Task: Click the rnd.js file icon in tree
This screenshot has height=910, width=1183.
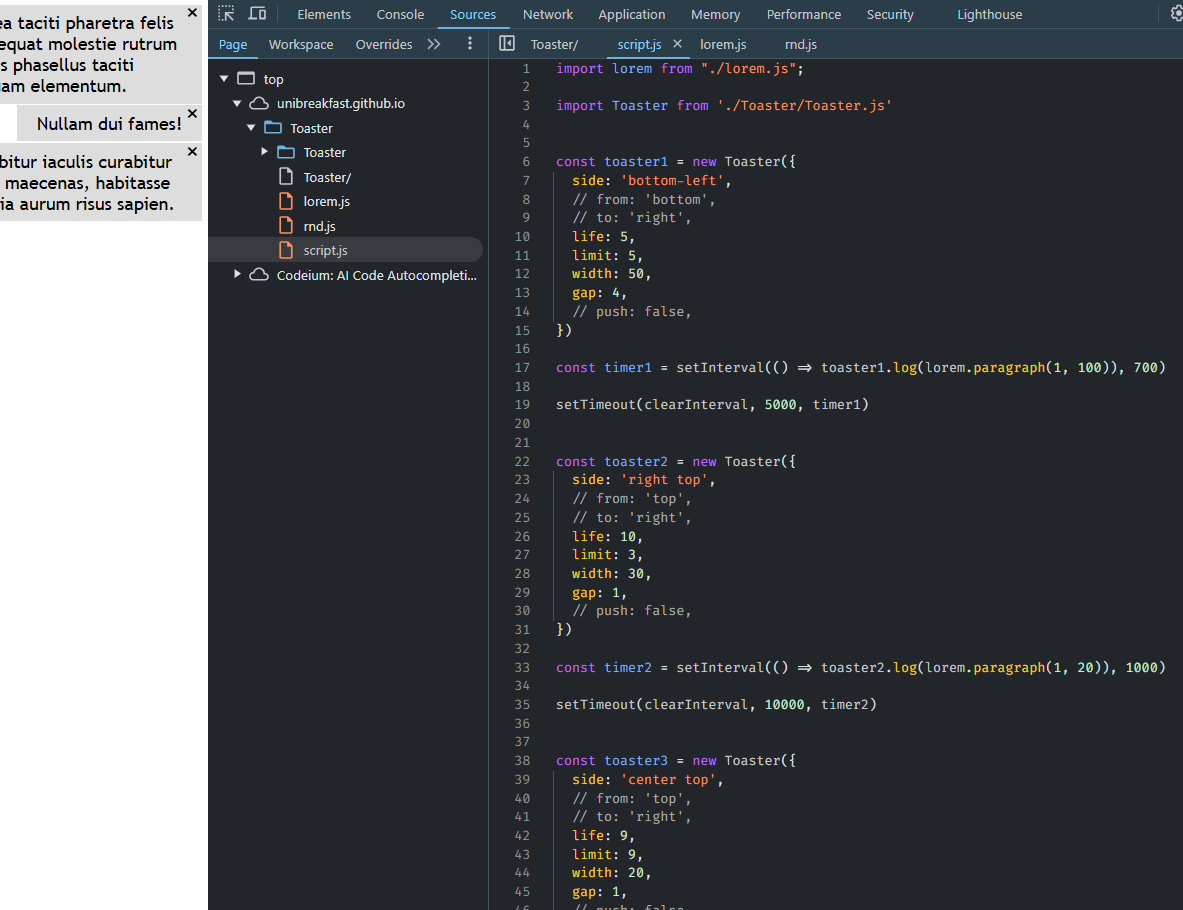Action: [286, 226]
